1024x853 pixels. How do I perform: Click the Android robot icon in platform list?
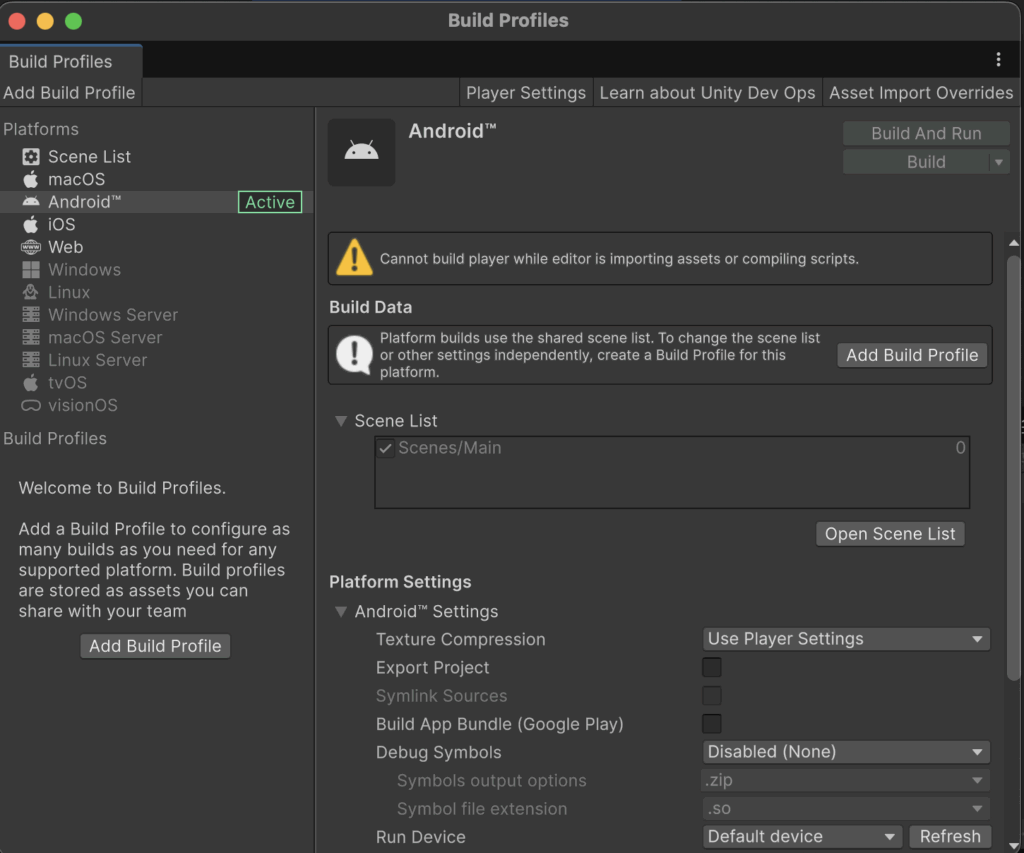[31, 202]
